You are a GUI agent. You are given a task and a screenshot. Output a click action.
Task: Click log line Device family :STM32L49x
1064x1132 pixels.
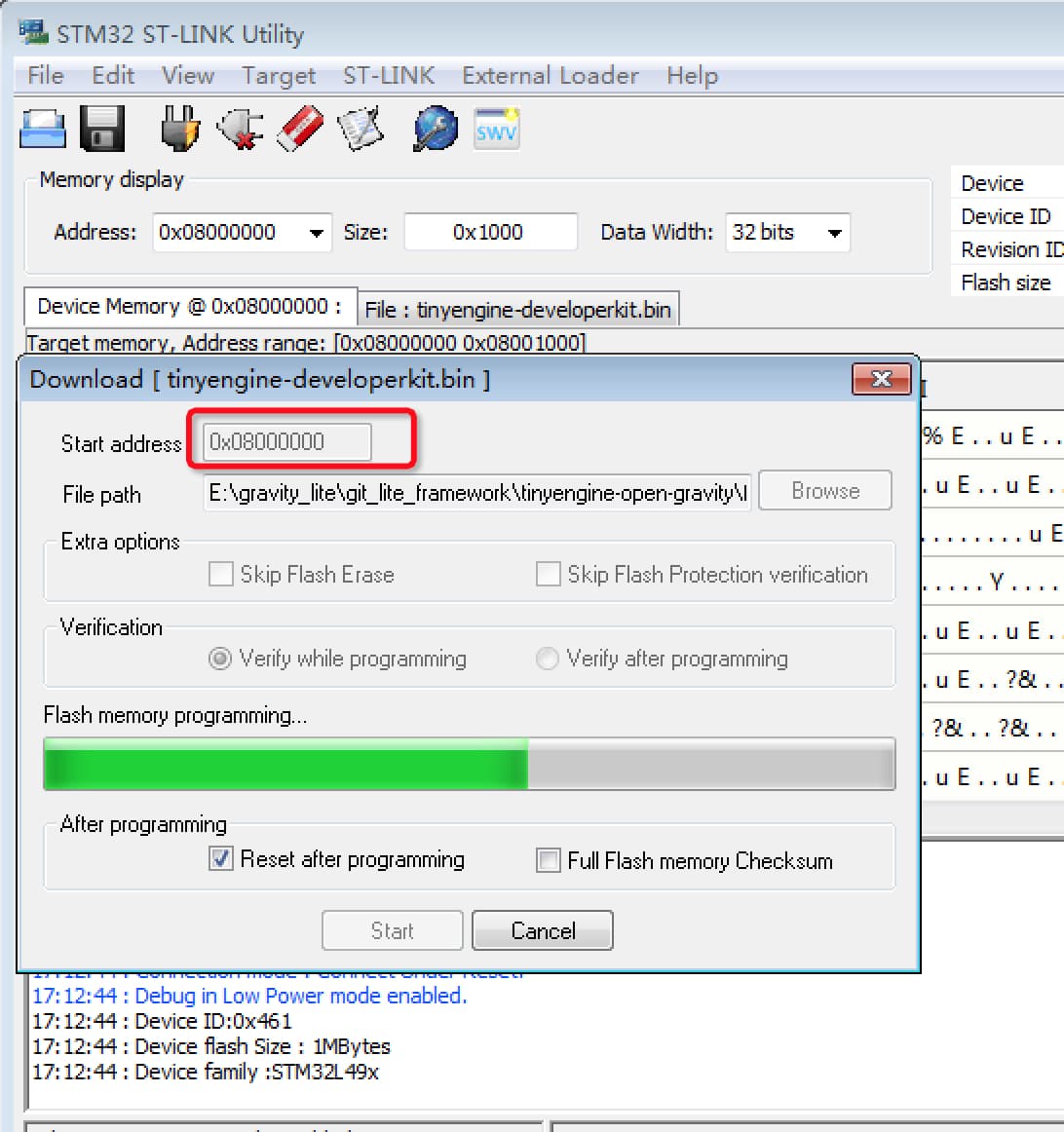(205, 1072)
